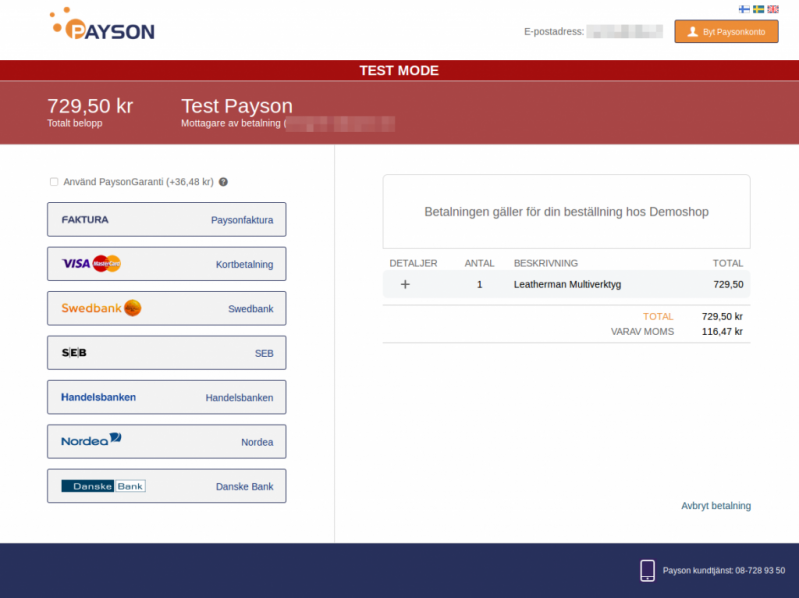Select the Finnish flag language icon

pyautogui.click(x=744, y=9)
